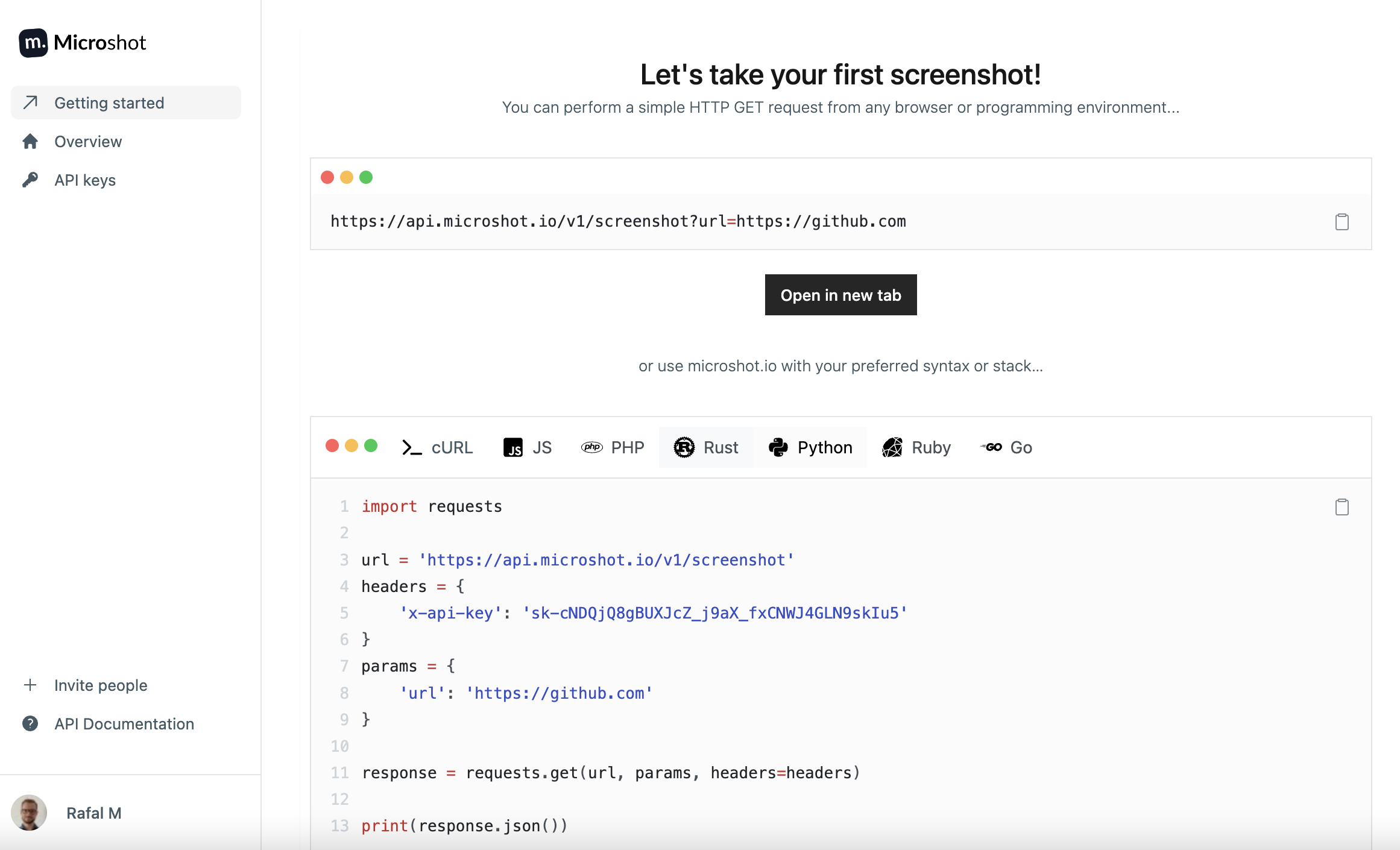
Task: Click the Microshot logo icon
Action: 33,43
